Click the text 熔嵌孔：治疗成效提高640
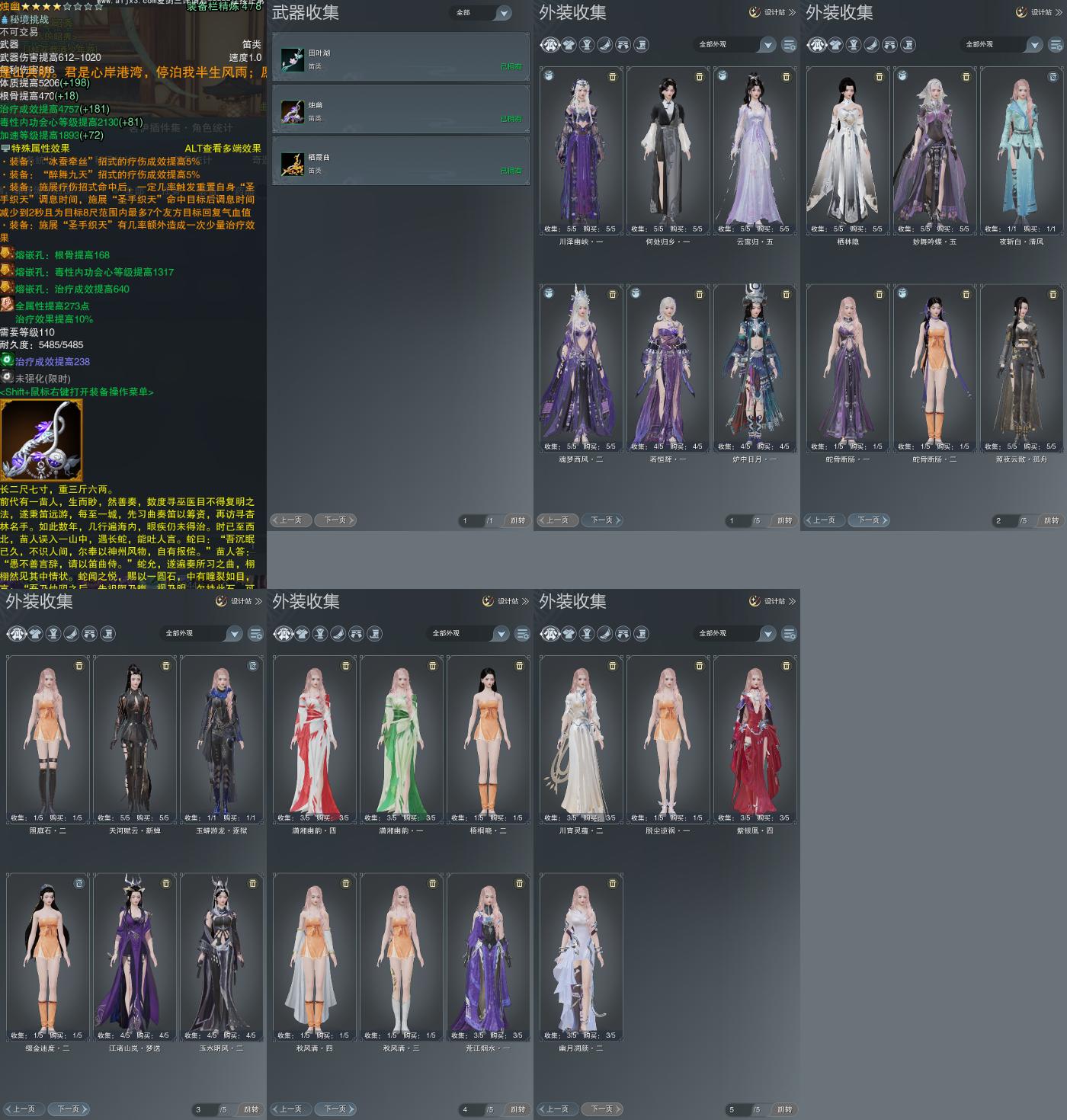Viewport: 1067px width, 1120px height. tap(72, 290)
